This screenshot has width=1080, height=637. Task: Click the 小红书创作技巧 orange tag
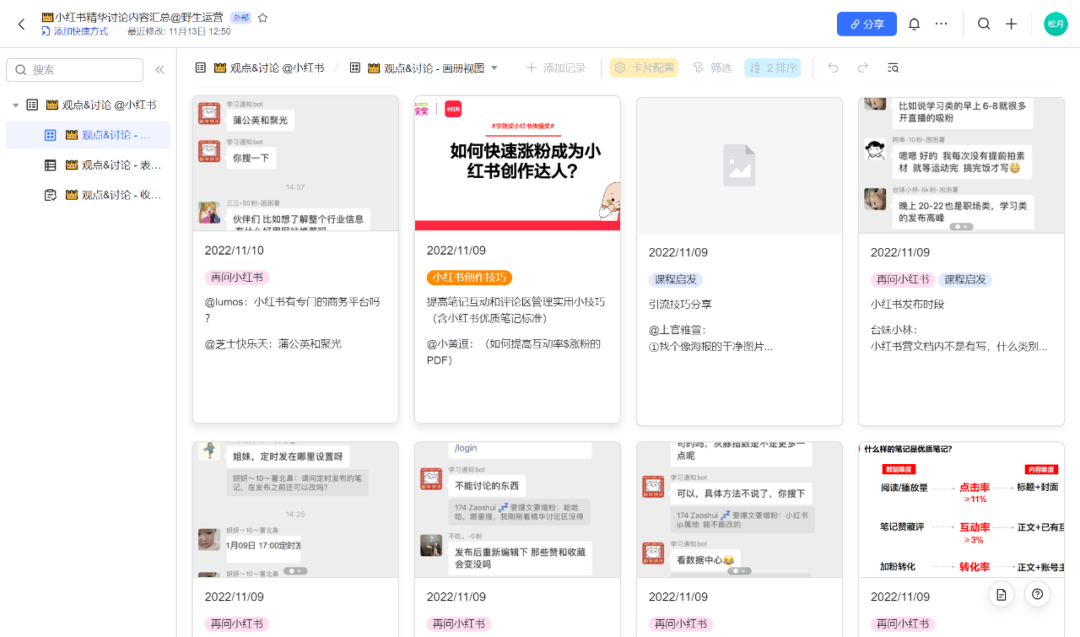pos(469,278)
